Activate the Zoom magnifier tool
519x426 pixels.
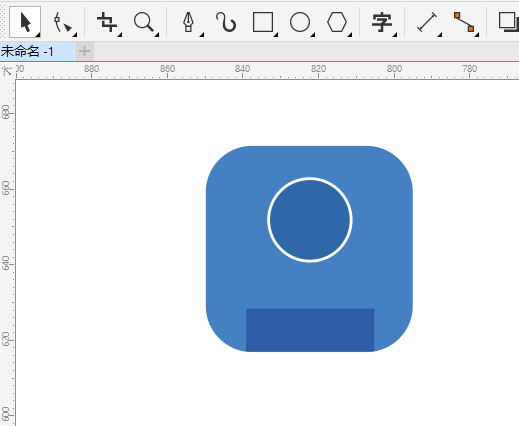[x=144, y=22]
